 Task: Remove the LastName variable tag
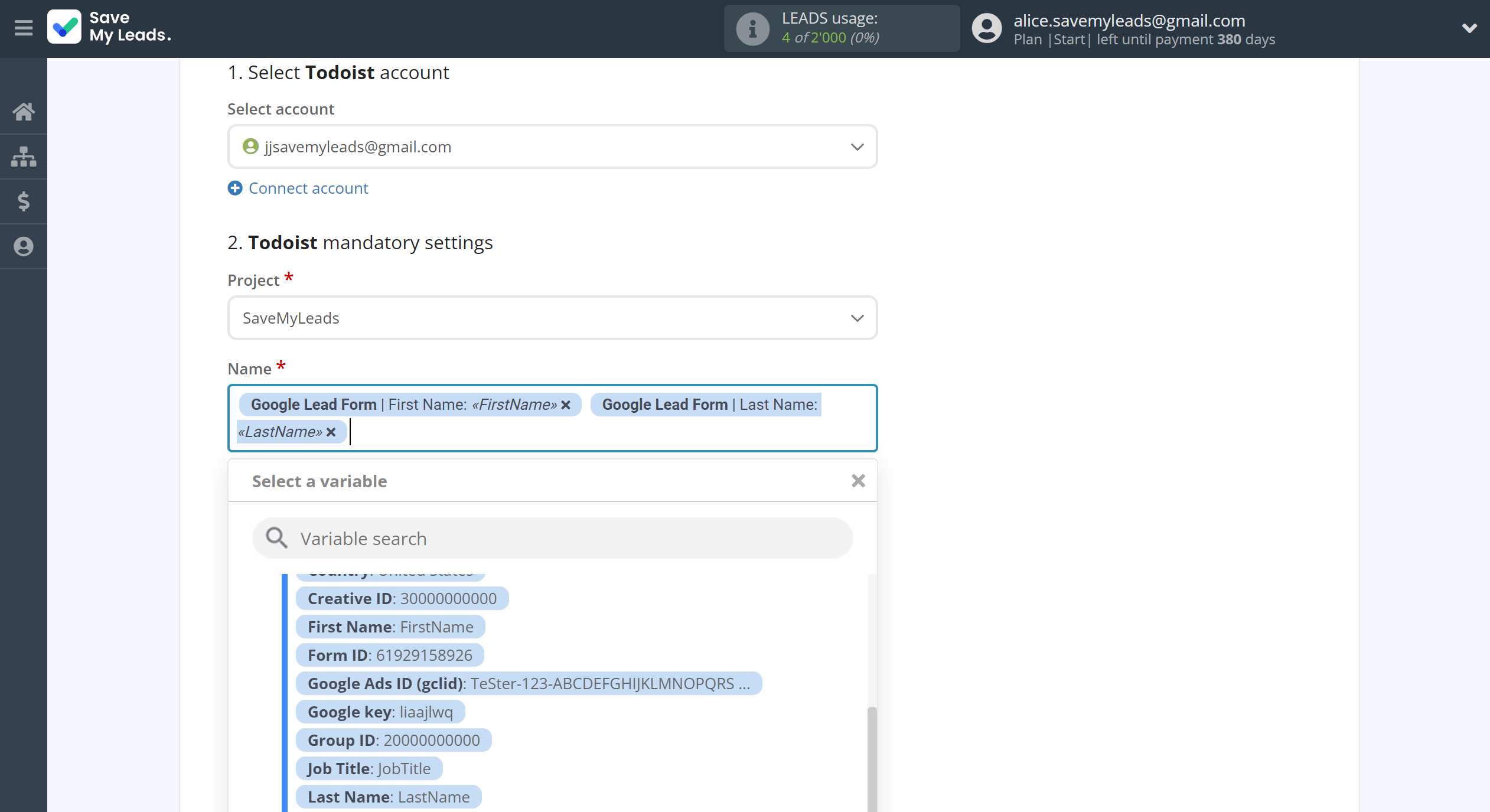click(331, 432)
